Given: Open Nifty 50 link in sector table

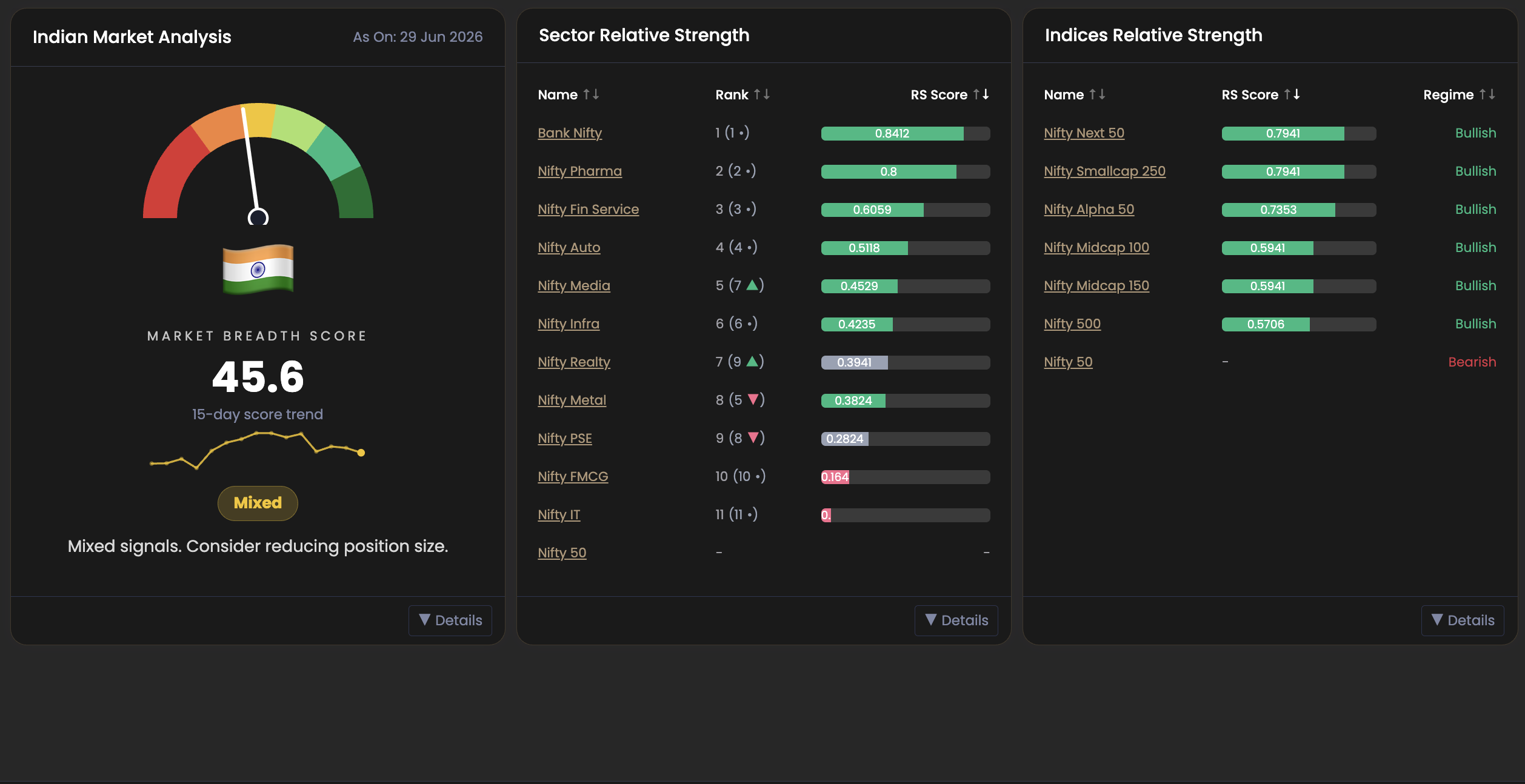Looking at the screenshot, I should point(562,553).
